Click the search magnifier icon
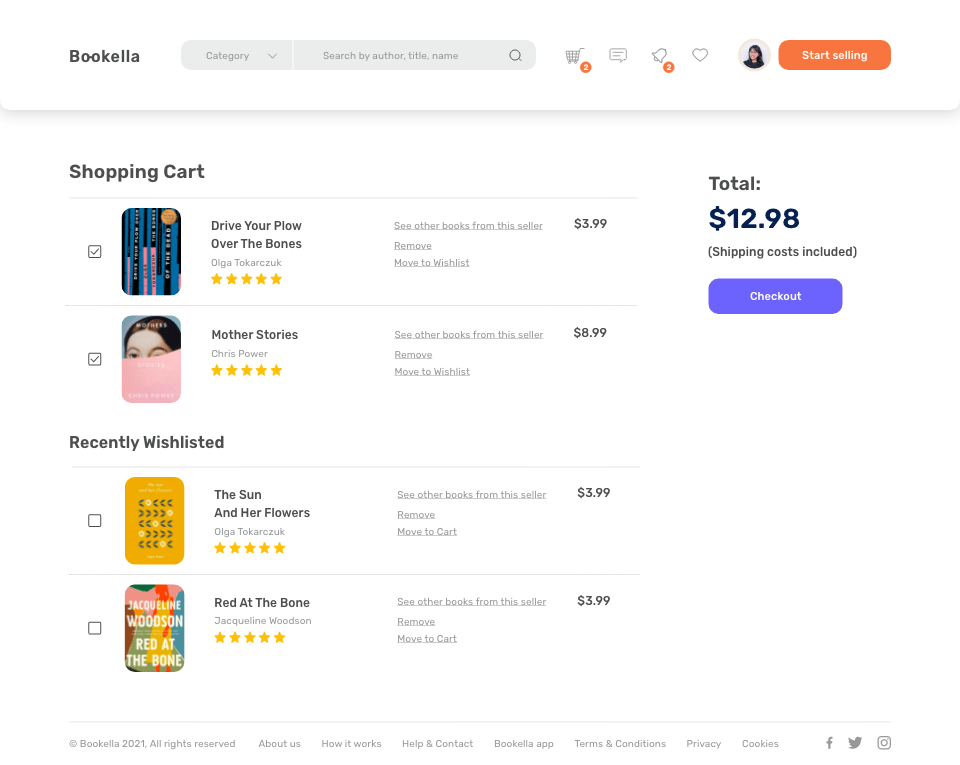Screen dimensions: 960x765 coord(516,56)
